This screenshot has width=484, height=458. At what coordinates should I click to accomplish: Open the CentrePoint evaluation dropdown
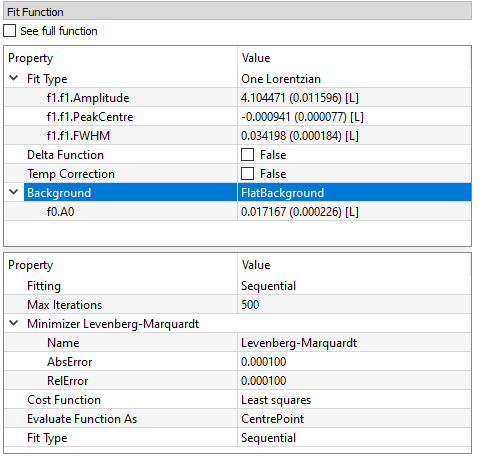(354, 419)
